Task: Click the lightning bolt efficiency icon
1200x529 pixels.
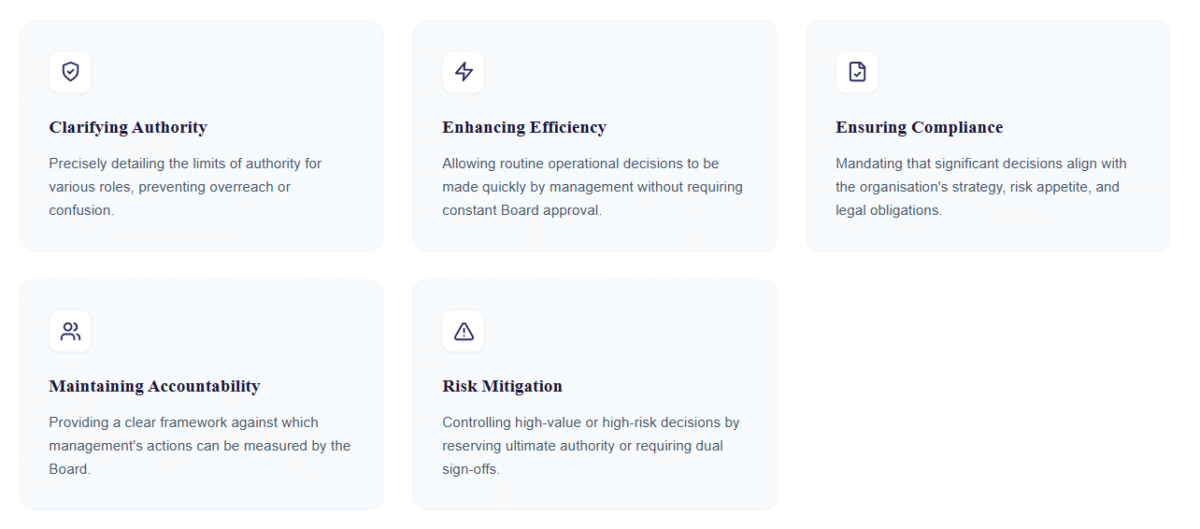Action: tap(463, 72)
